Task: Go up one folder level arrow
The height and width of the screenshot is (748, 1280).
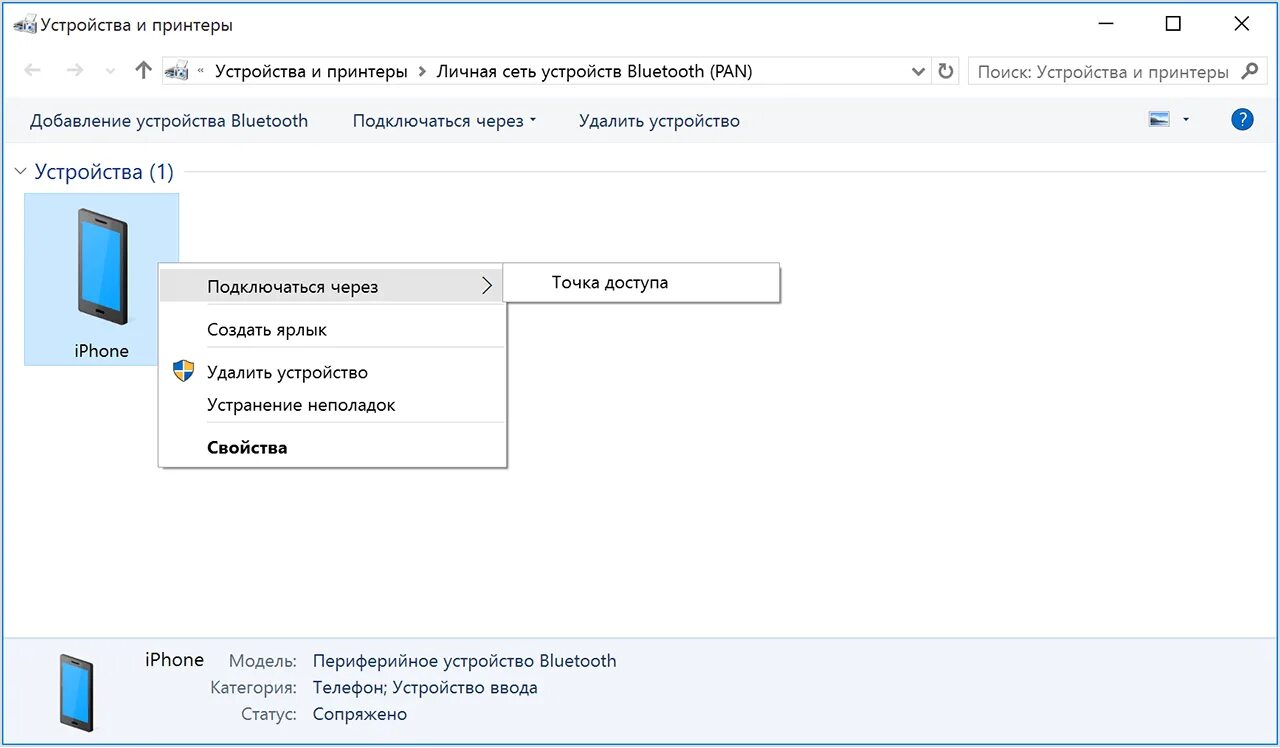Action: point(143,71)
